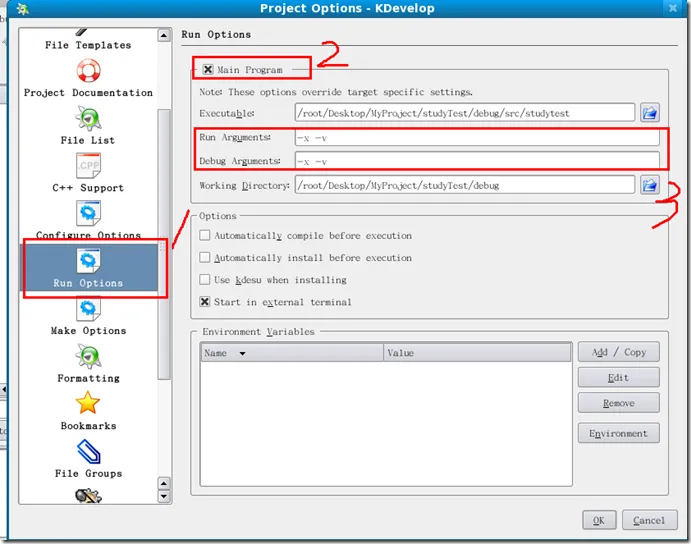
Task: Click the Remove button
Action: pos(619,403)
